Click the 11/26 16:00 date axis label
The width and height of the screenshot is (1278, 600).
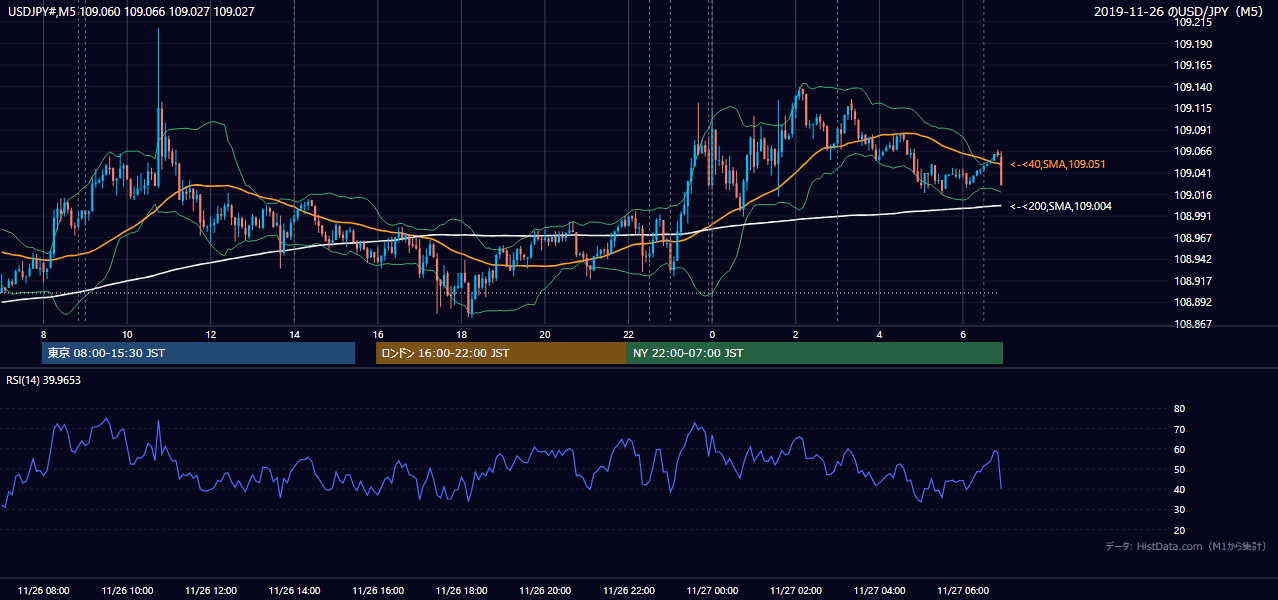pyautogui.click(x=378, y=591)
